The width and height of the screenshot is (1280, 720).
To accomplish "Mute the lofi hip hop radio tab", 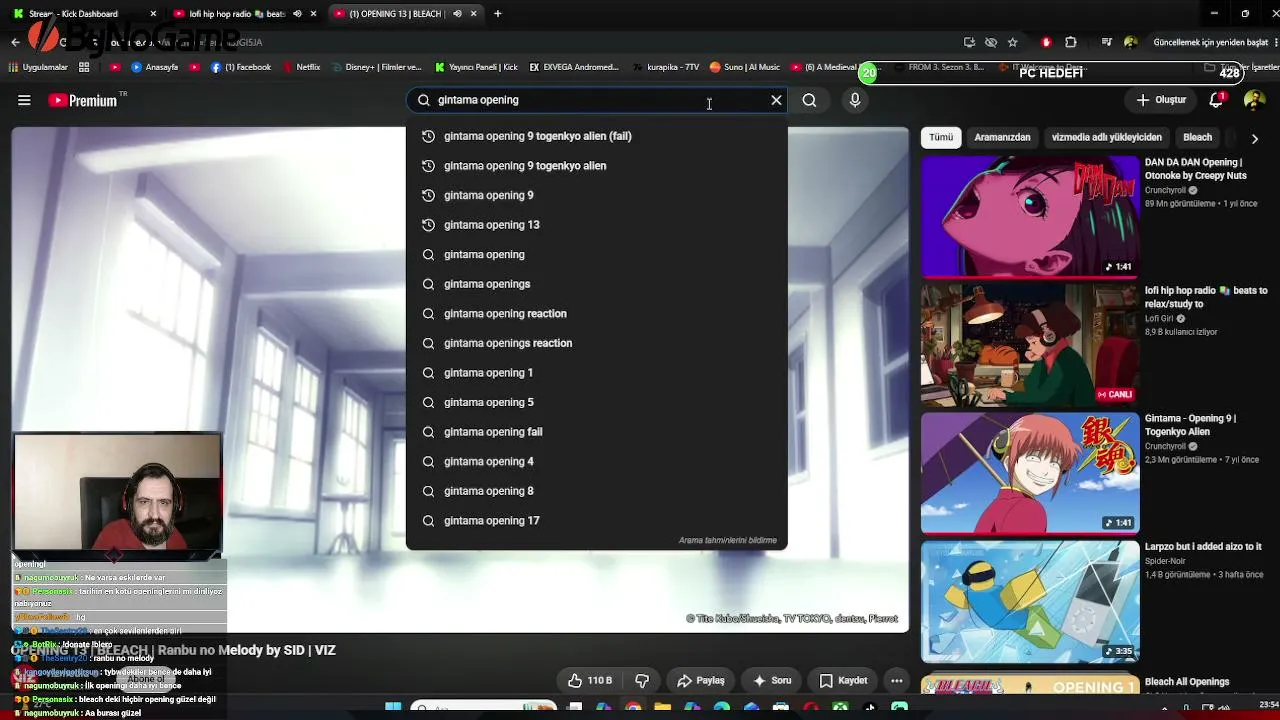I will pyautogui.click(x=297, y=14).
